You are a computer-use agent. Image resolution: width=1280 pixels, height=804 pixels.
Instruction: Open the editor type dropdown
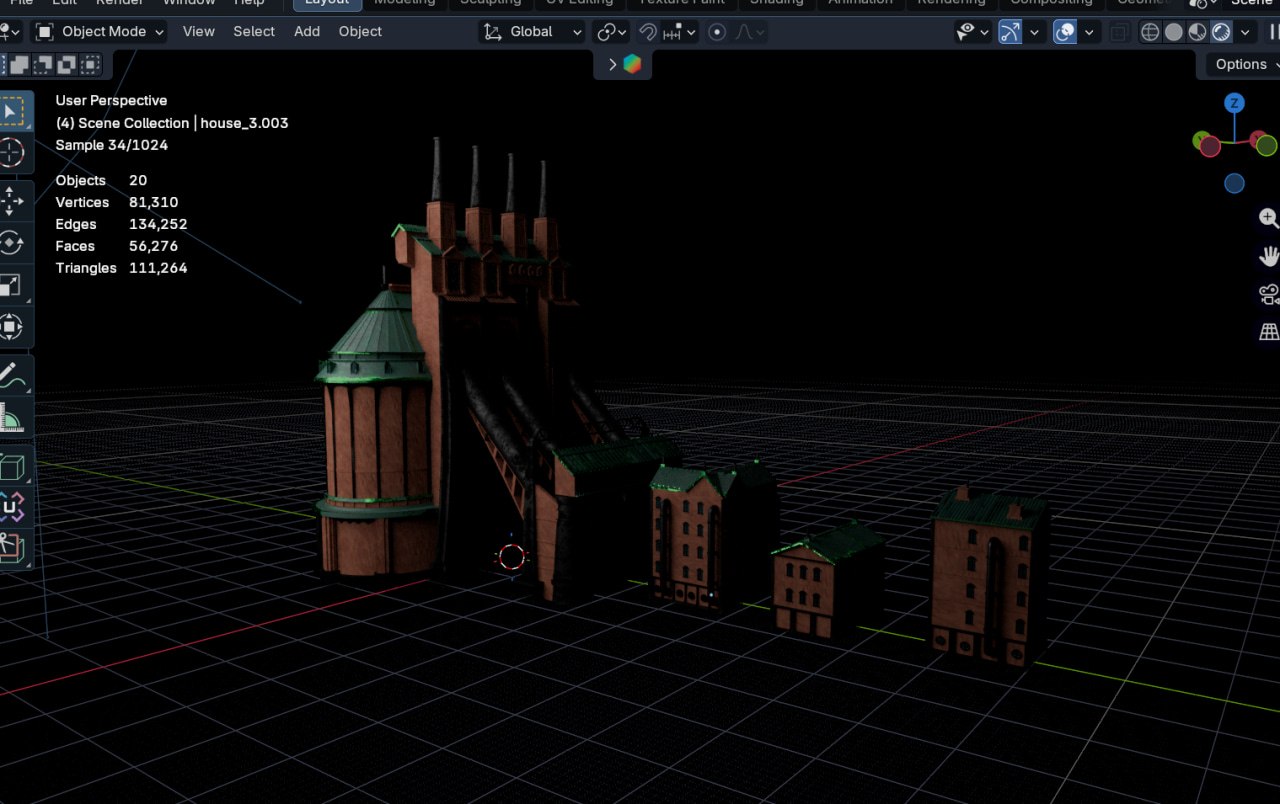[10, 32]
